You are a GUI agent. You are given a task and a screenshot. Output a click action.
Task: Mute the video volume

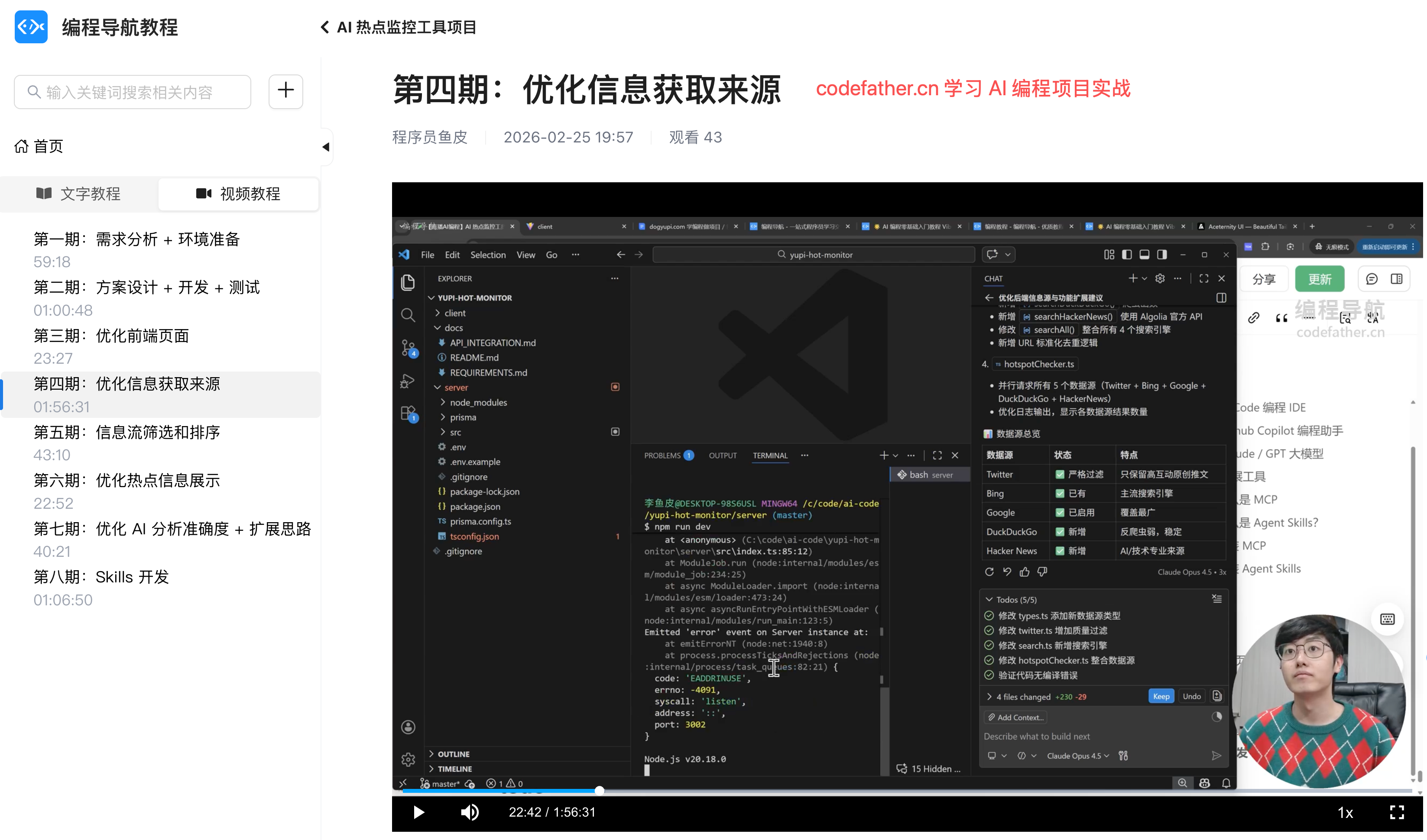coord(470,812)
